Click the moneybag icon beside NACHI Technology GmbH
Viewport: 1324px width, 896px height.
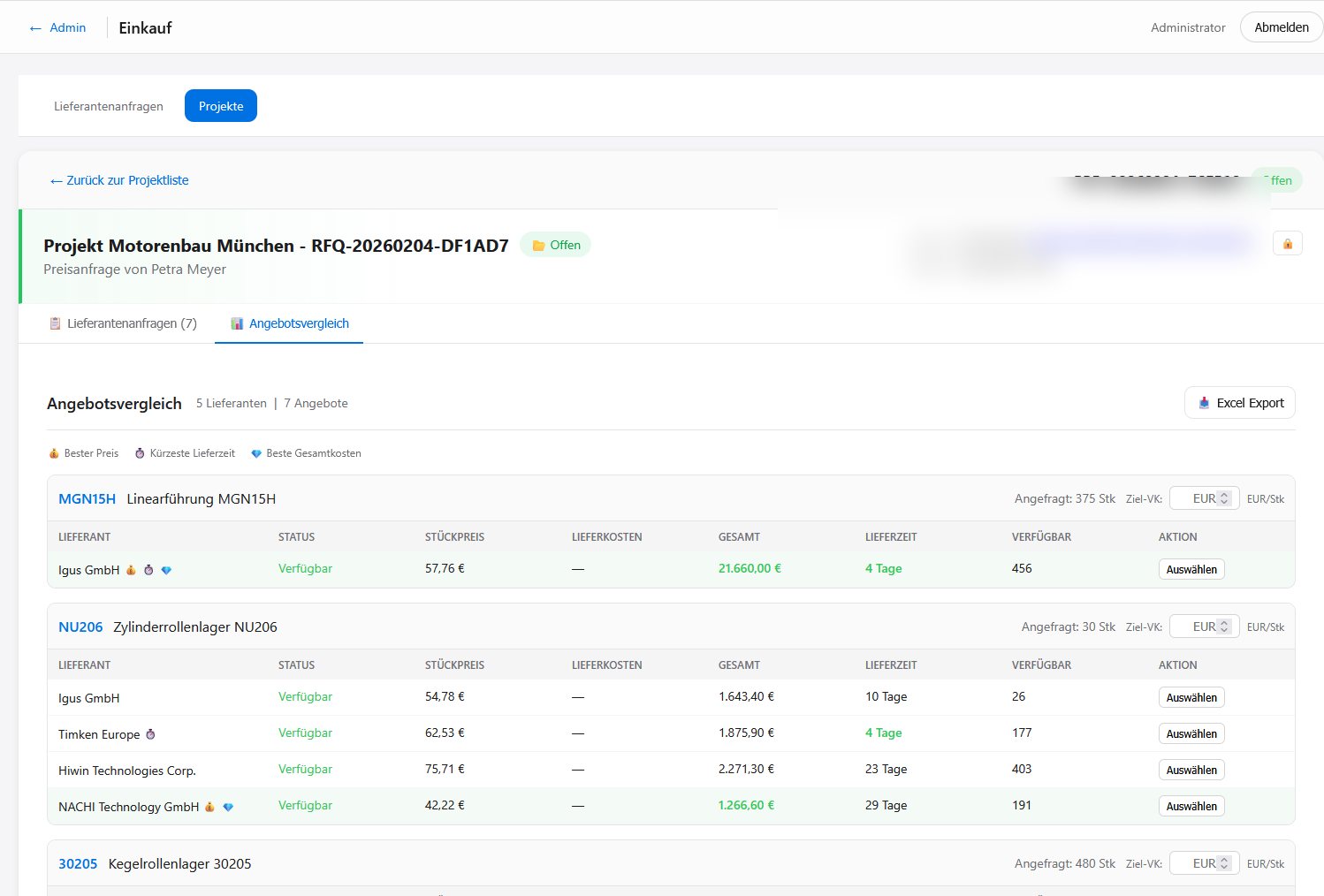[x=209, y=807]
